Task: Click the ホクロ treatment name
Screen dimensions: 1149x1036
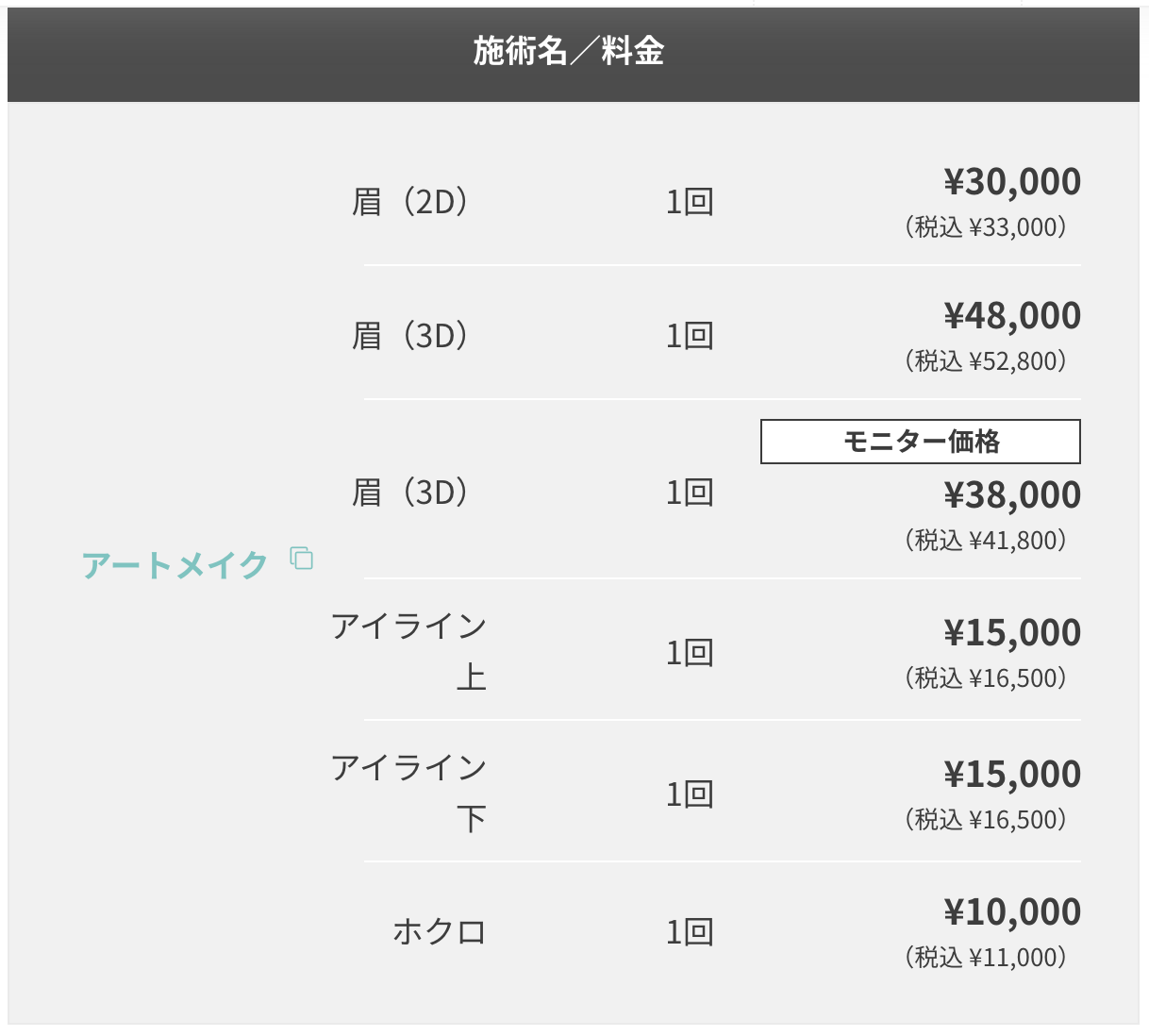Action: coord(440,932)
